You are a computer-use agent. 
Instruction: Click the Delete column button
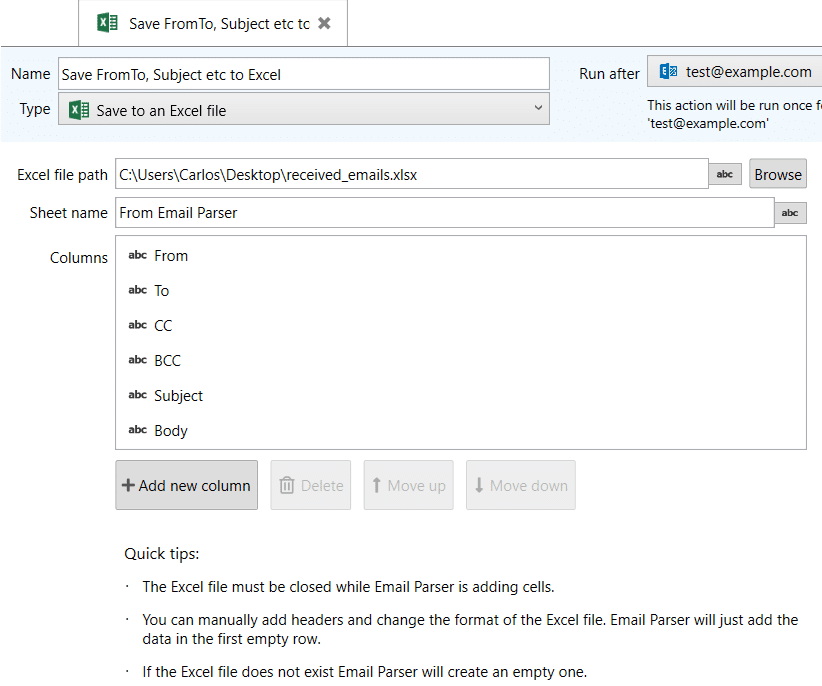(x=310, y=485)
